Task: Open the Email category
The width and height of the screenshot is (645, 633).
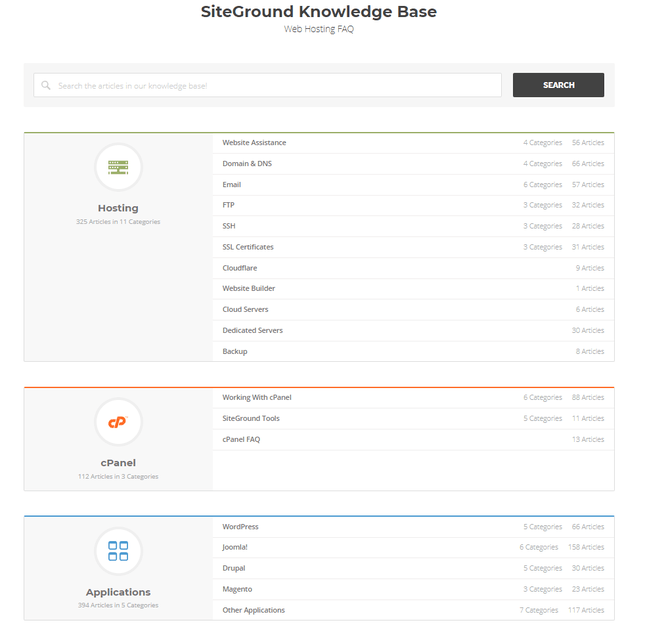Action: [232, 185]
